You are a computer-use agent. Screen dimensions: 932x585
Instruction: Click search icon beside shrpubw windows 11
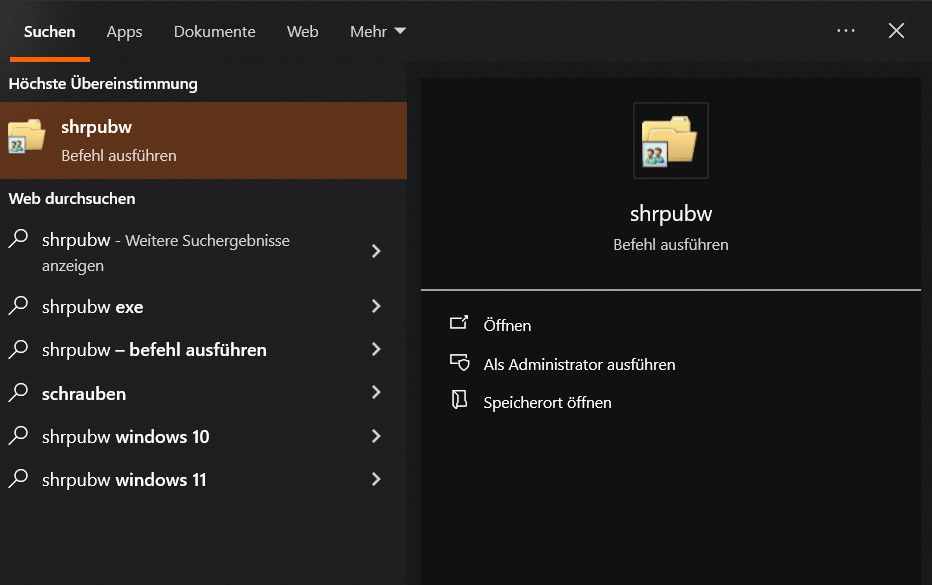[18, 479]
